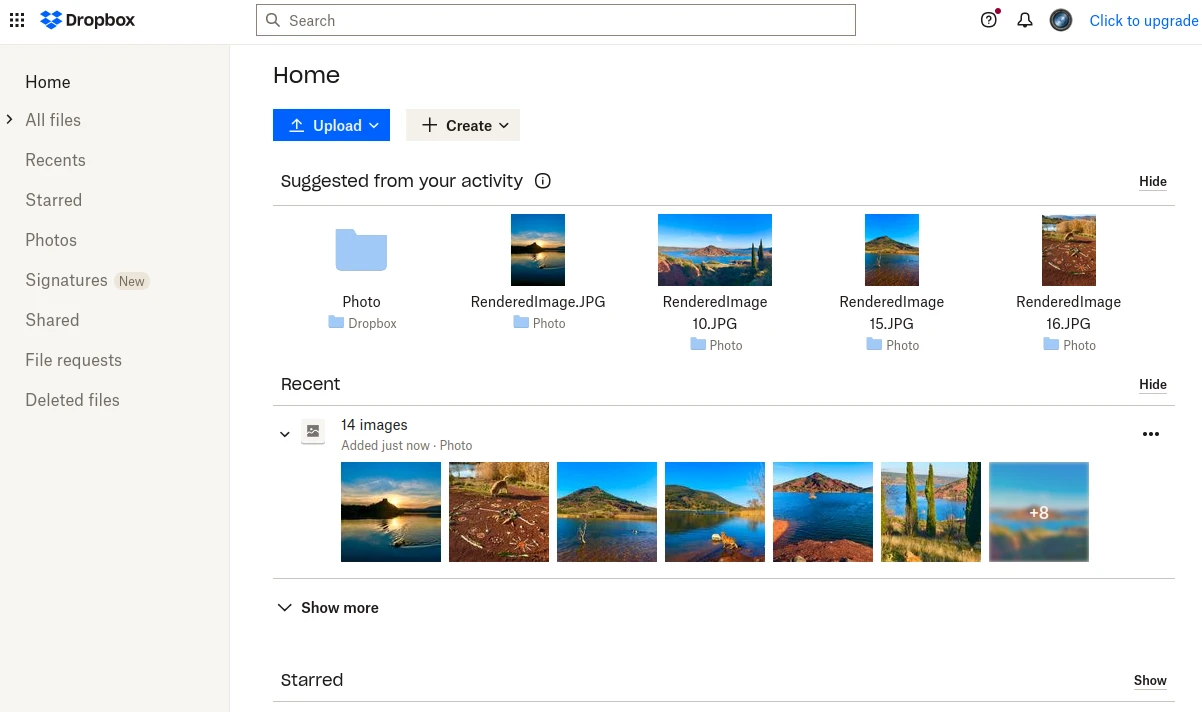Image resolution: width=1202 pixels, height=712 pixels.
Task: Open the account avatar menu
Action: 1061,20
